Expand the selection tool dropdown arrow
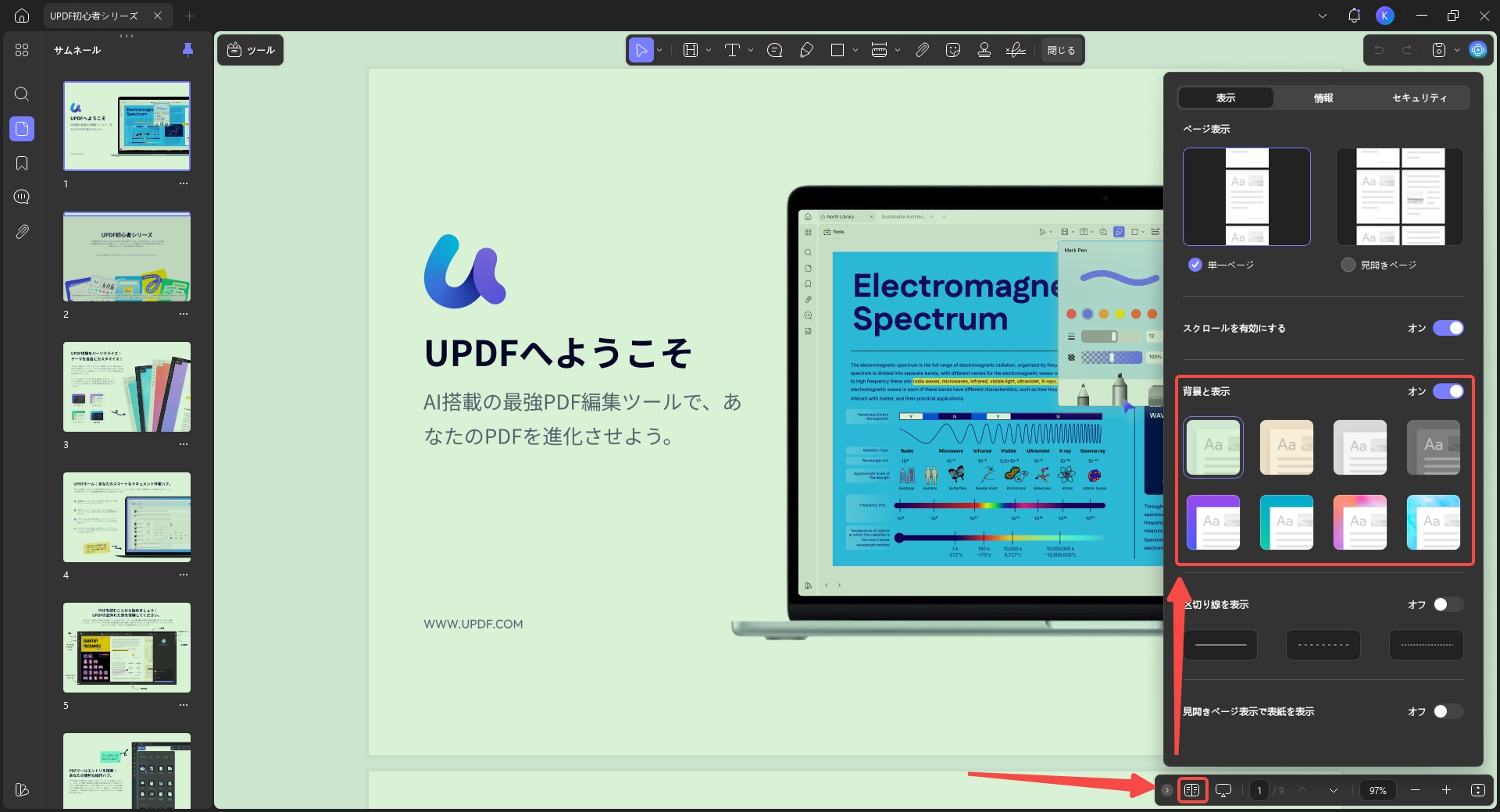The width and height of the screenshot is (1500, 812). [659, 50]
